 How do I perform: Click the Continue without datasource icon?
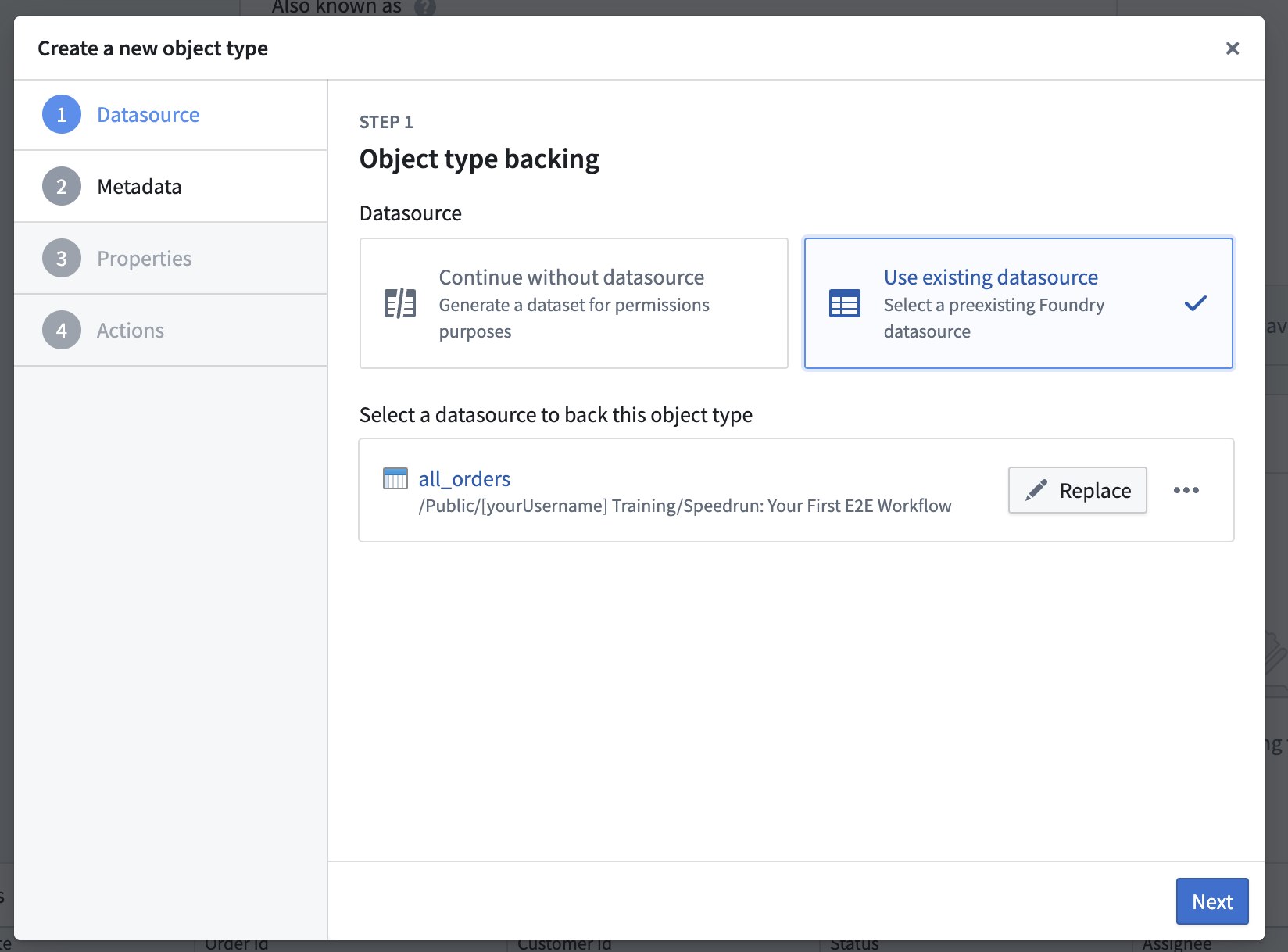399,303
